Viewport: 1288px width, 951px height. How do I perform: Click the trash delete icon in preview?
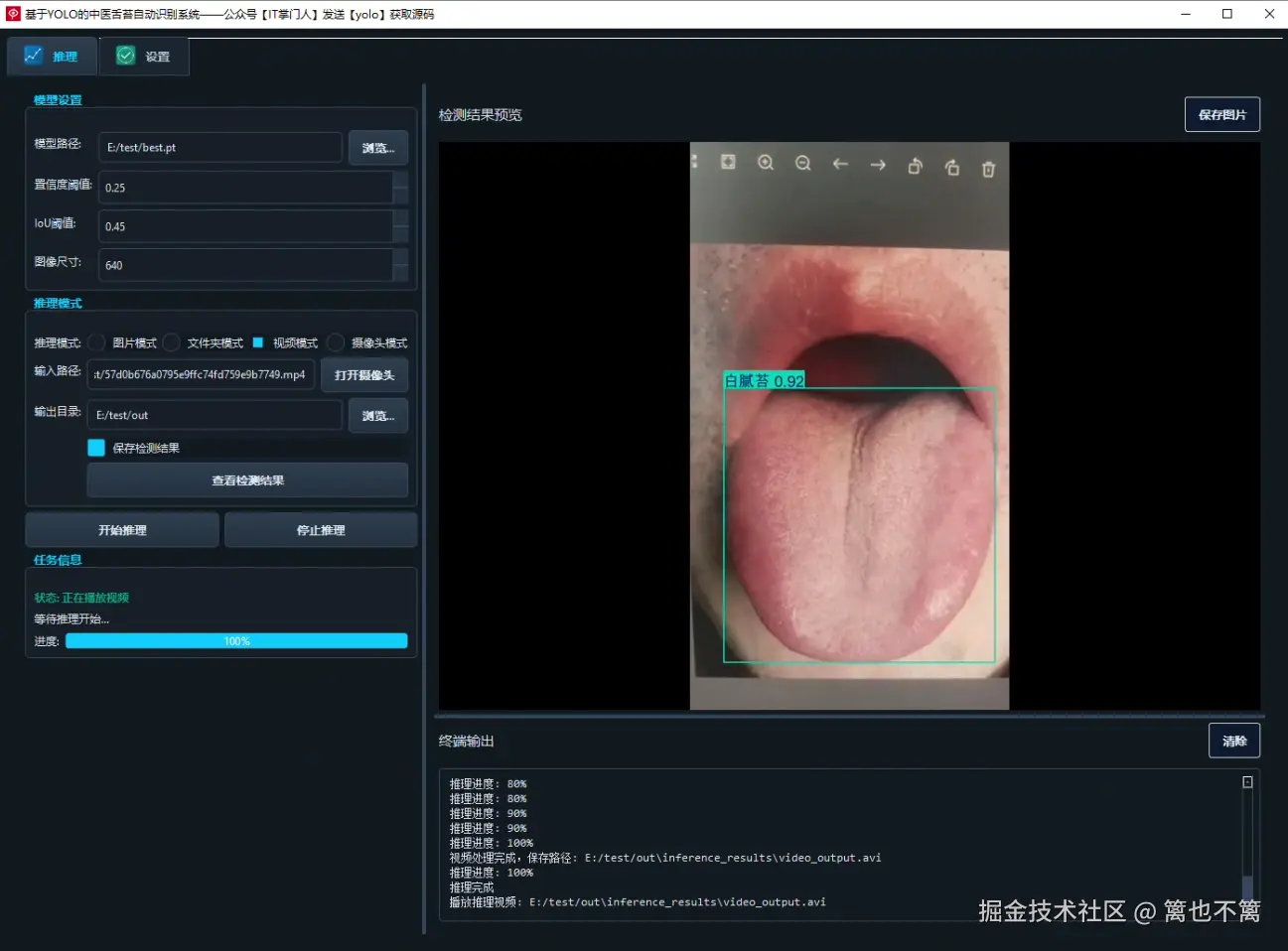pos(988,169)
